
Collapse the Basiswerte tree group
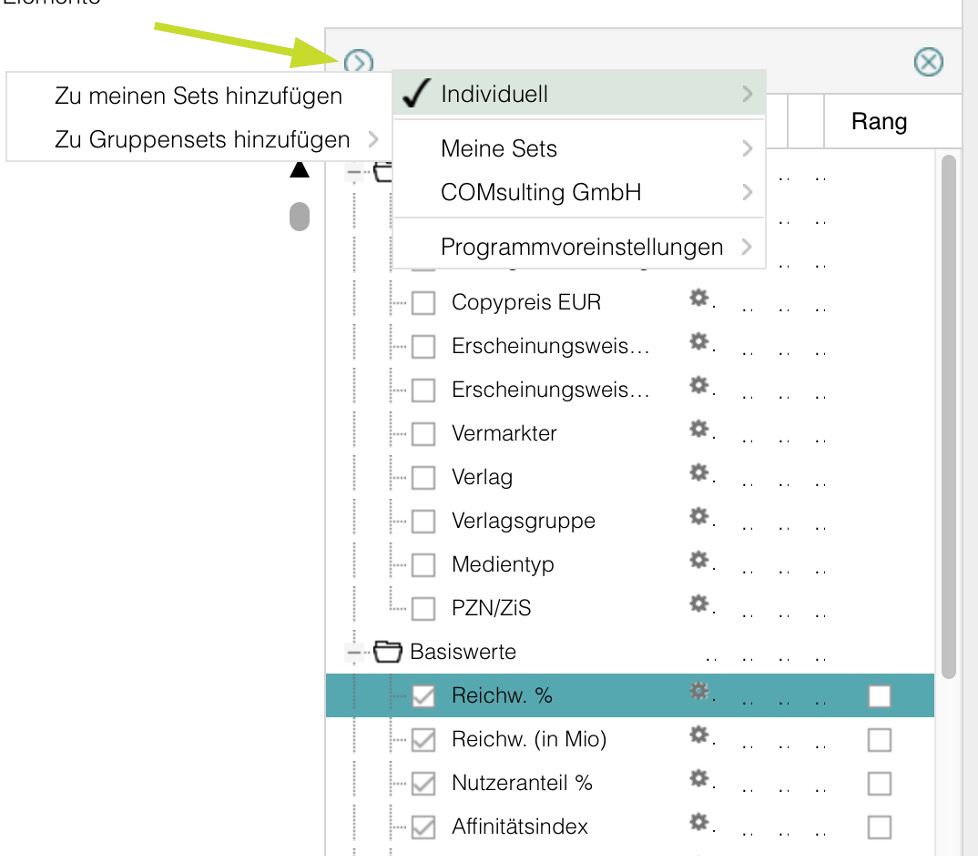tap(353, 653)
